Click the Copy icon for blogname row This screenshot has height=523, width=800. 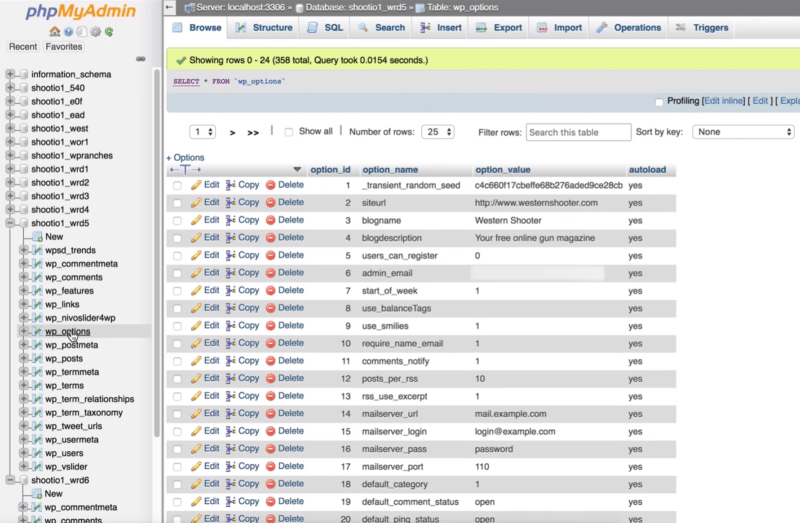231,220
